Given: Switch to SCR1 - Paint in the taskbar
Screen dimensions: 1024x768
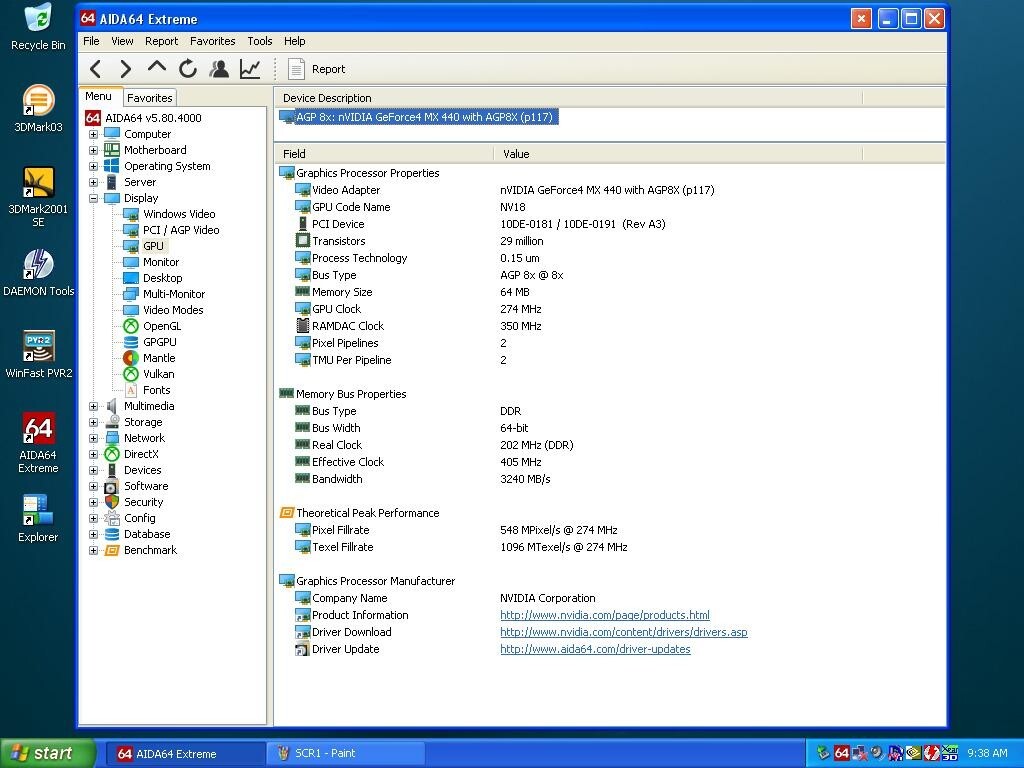Looking at the screenshot, I should coord(346,754).
